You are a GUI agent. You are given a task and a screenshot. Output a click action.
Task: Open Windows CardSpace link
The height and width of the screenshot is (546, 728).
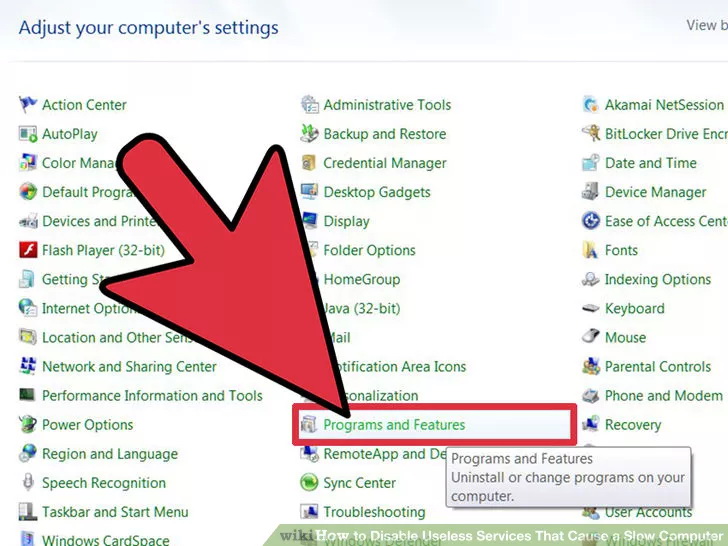point(105,540)
